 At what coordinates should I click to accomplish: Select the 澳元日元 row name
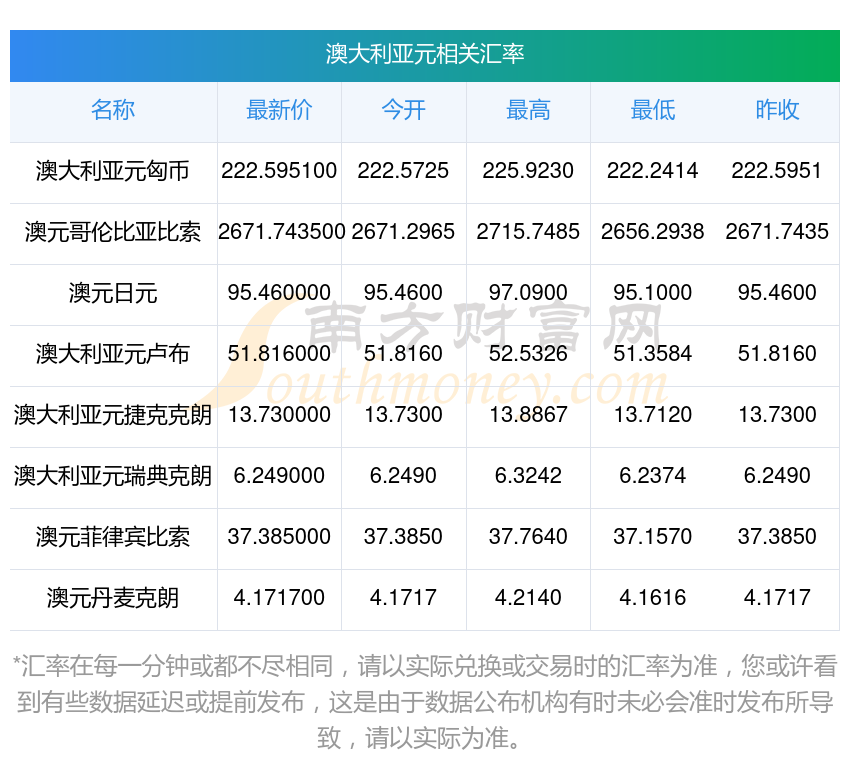click(x=113, y=293)
